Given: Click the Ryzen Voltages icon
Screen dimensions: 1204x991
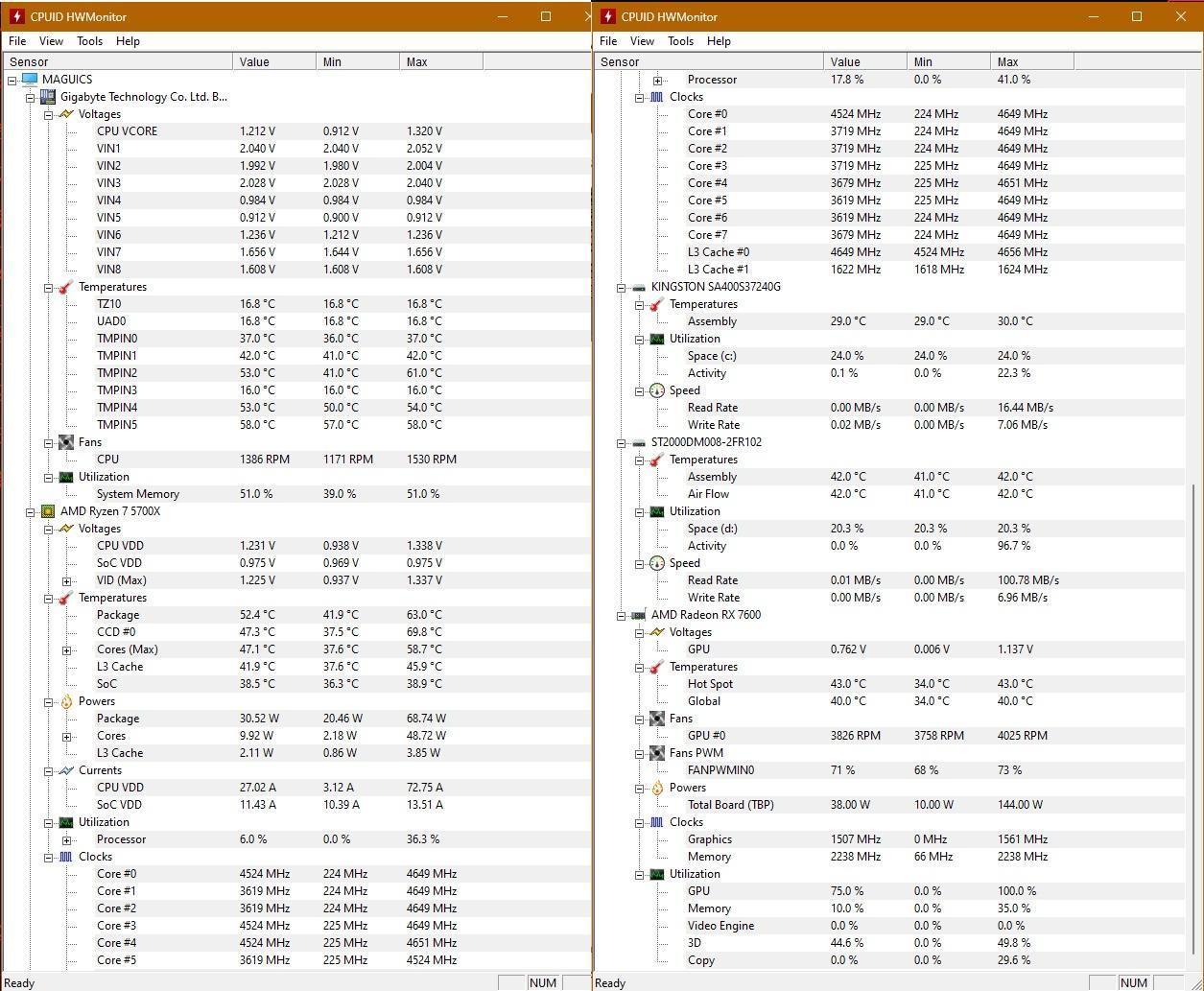Looking at the screenshot, I should tap(65, 529).
